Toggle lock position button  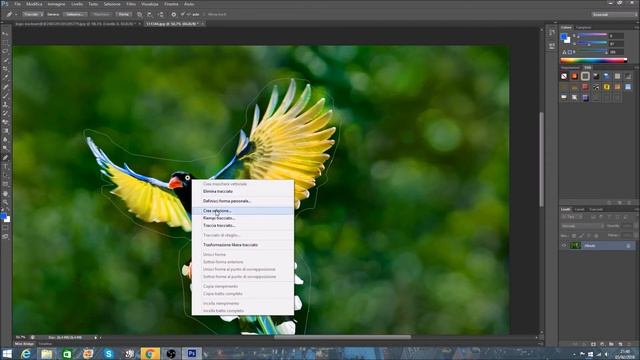(589, 236)
